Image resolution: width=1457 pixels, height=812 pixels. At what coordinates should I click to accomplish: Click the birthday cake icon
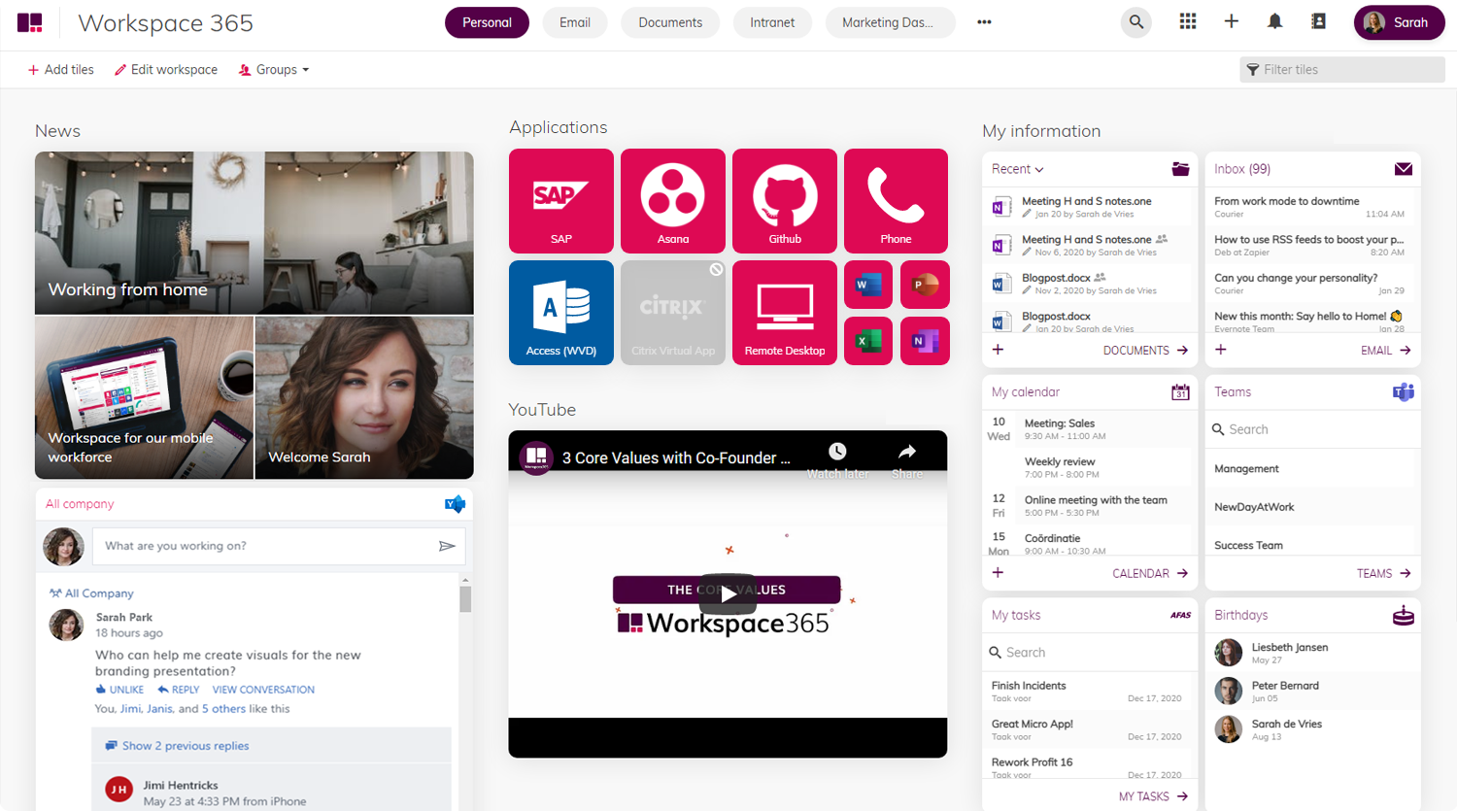coord(1404,615)
